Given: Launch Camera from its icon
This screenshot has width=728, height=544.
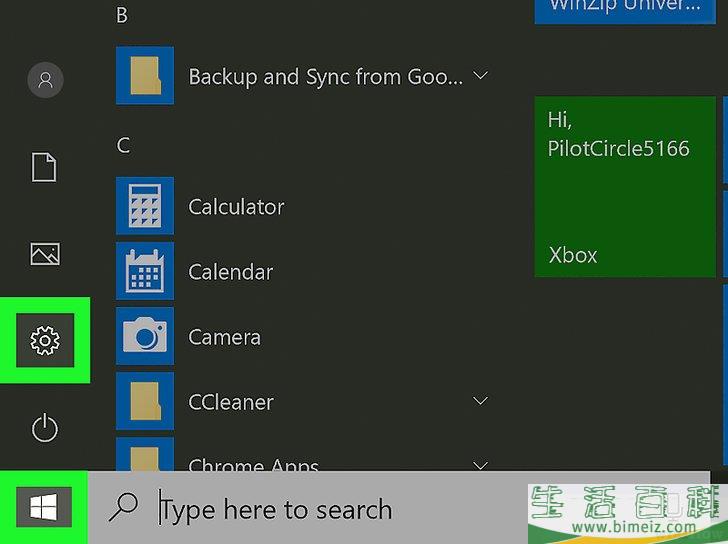Looking at the screenshot, I should [145, 336].
